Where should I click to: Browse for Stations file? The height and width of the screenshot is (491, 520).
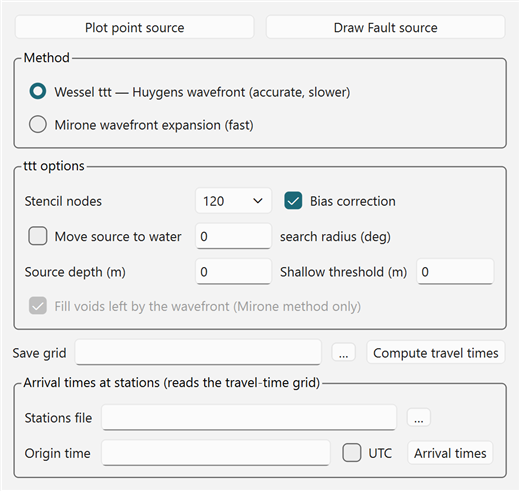(x=419, y=417)
